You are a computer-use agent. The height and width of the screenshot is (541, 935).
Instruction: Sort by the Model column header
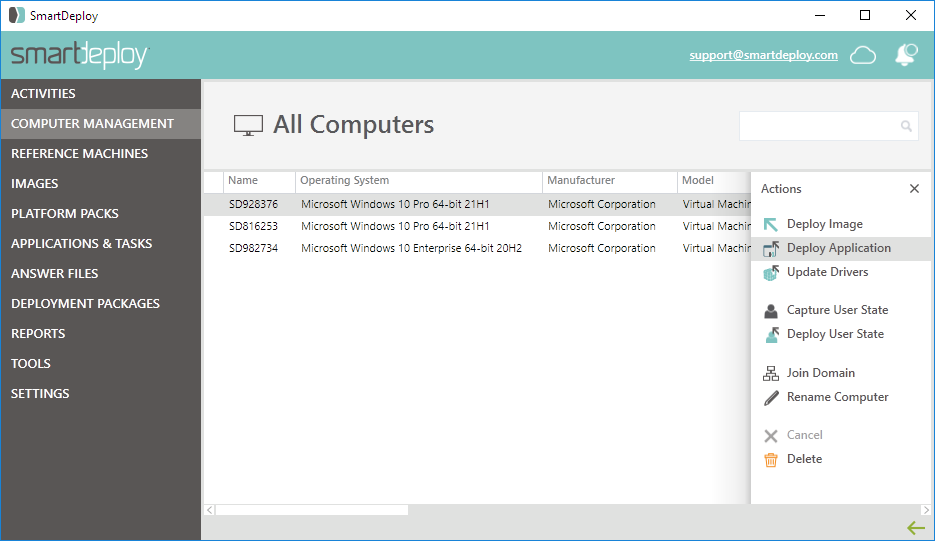coord(714,181)
